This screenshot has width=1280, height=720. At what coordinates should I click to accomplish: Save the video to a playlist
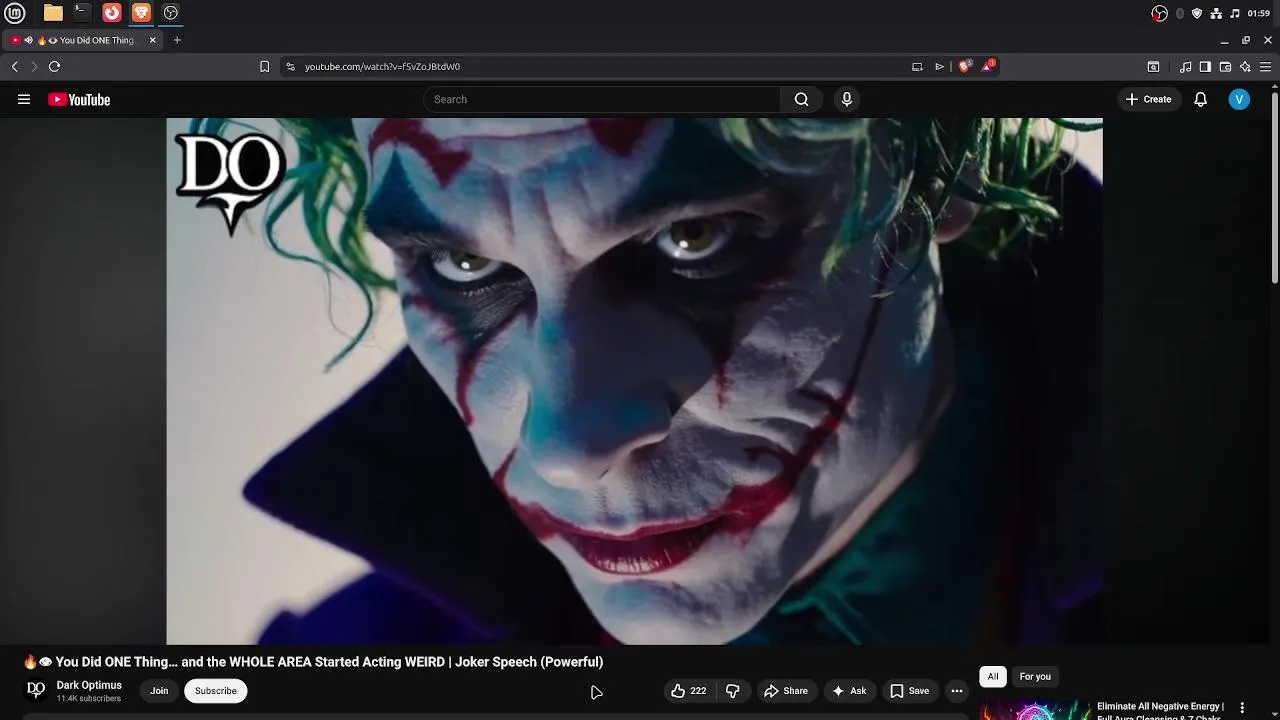pos(910,691)
